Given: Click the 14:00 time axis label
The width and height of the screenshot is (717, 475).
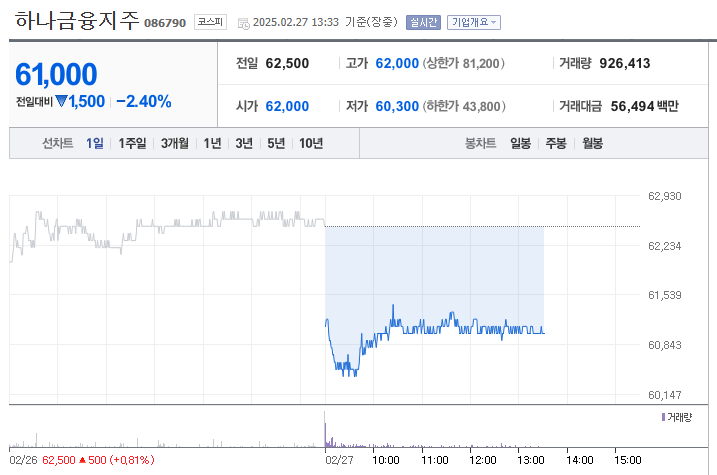Looking at the screenshot, I should (579, 460).
